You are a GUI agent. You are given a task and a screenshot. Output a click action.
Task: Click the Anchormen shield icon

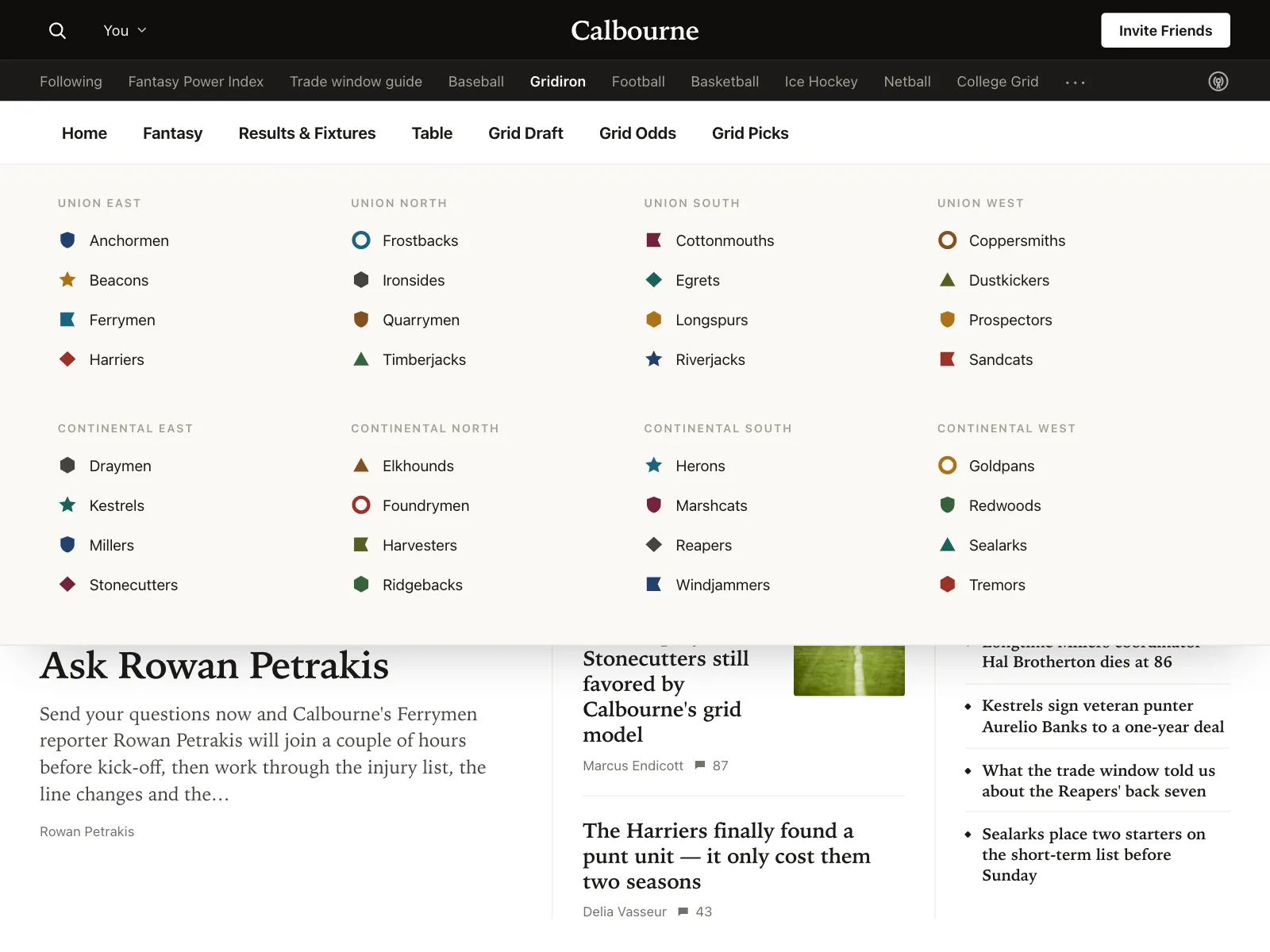(67, 240)
